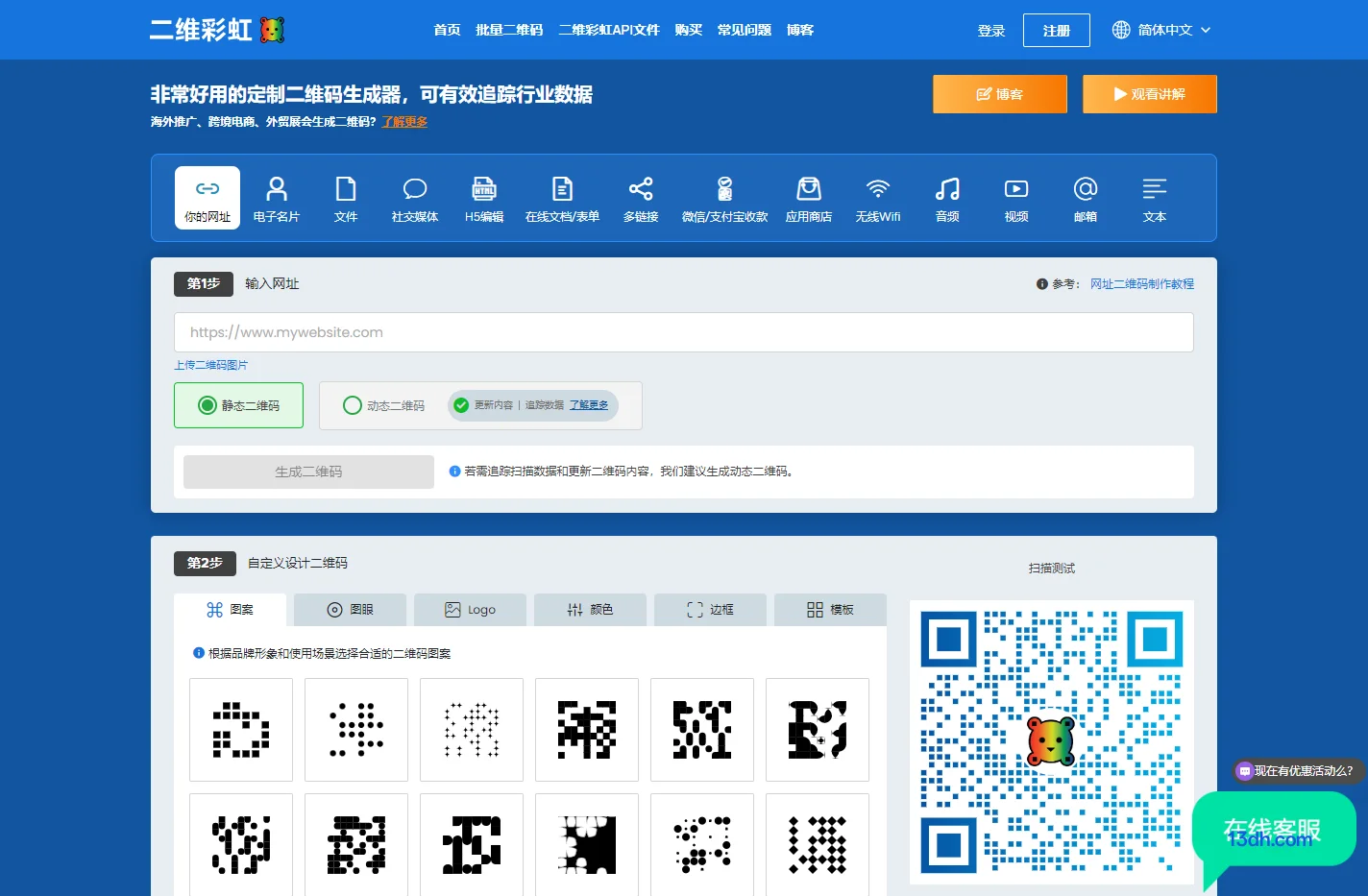The image size is (1368, 896).
Task: Open 购买 navigation item
Action: click(688, 30)
